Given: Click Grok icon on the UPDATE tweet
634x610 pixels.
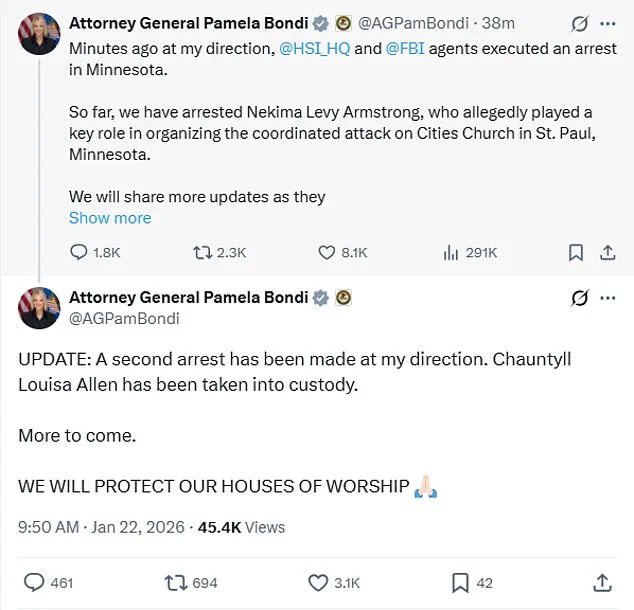Looking at the screenshot, I should 577,298.
